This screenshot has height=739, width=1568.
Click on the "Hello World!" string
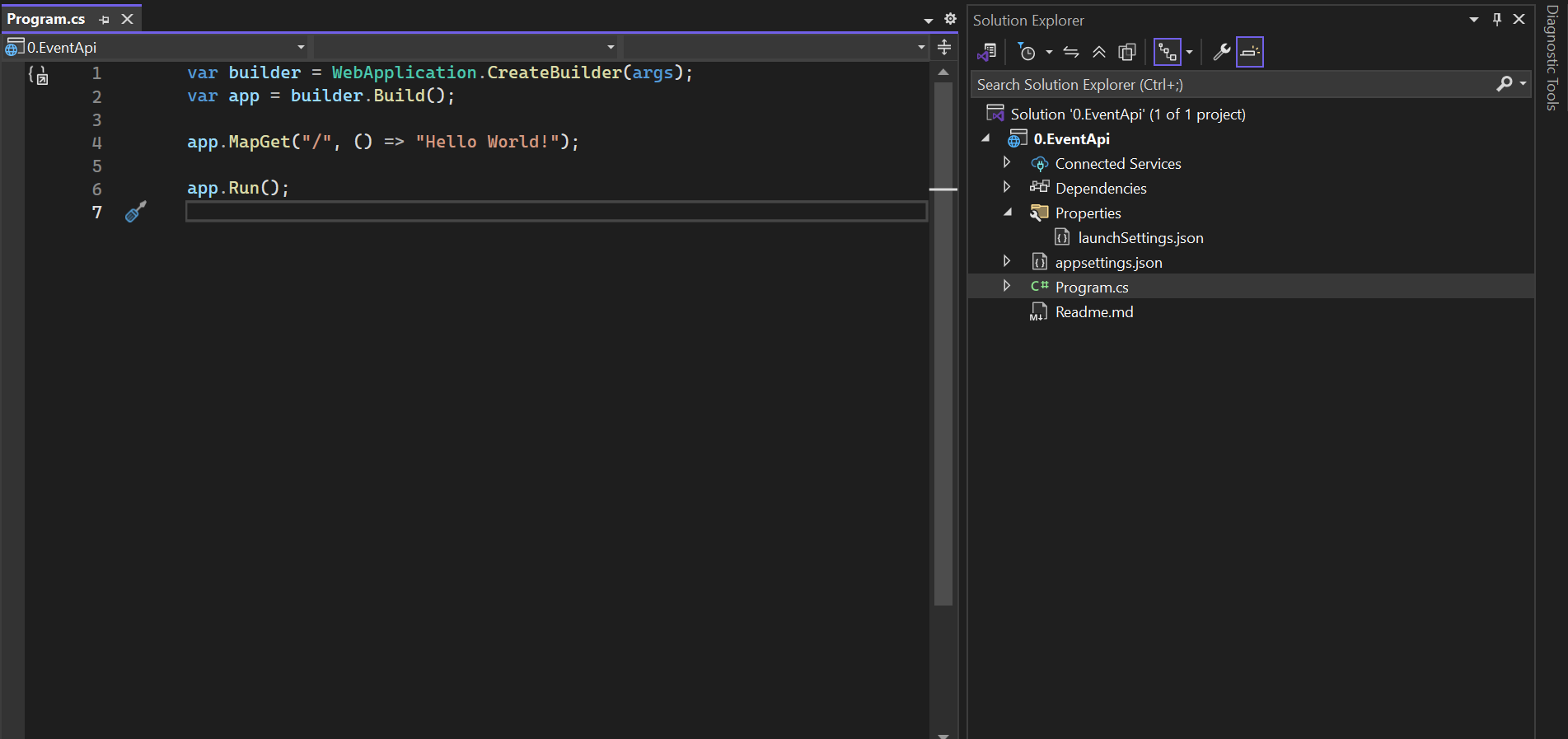[487, 142]
